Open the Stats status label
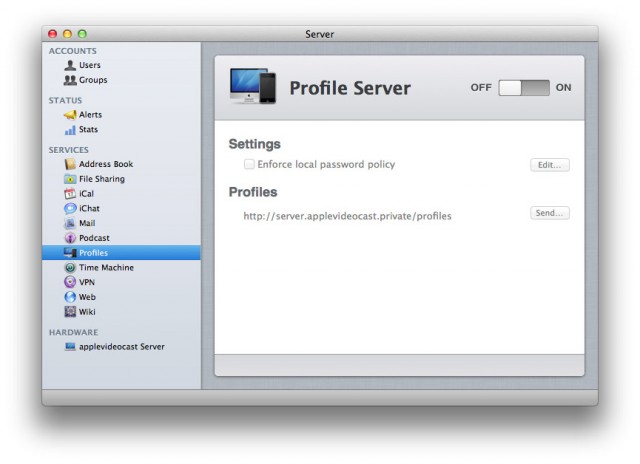Viewport: 640px width, 464px height. 88,130
